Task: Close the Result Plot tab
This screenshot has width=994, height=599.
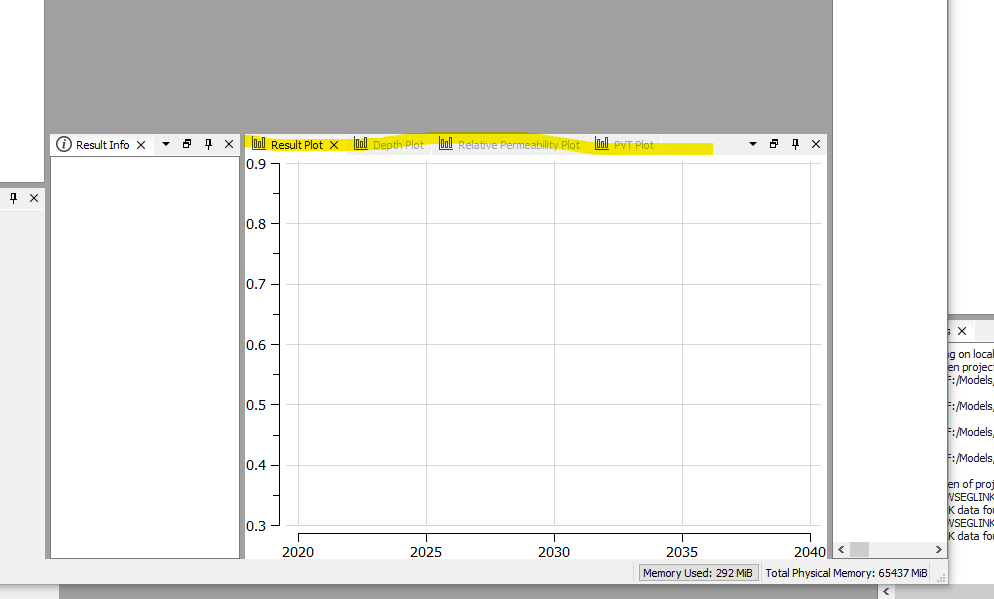Action: 333,144
